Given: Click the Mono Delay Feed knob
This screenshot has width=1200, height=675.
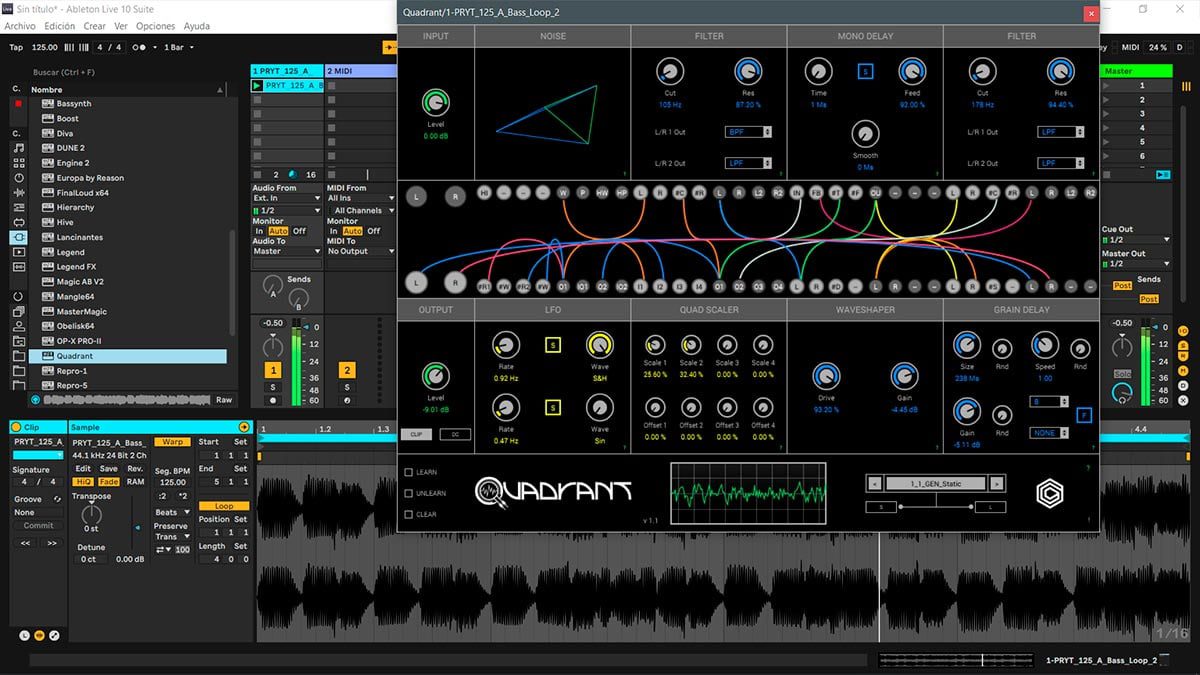Looking at the screenshot, I should click(x=912, y=71).
